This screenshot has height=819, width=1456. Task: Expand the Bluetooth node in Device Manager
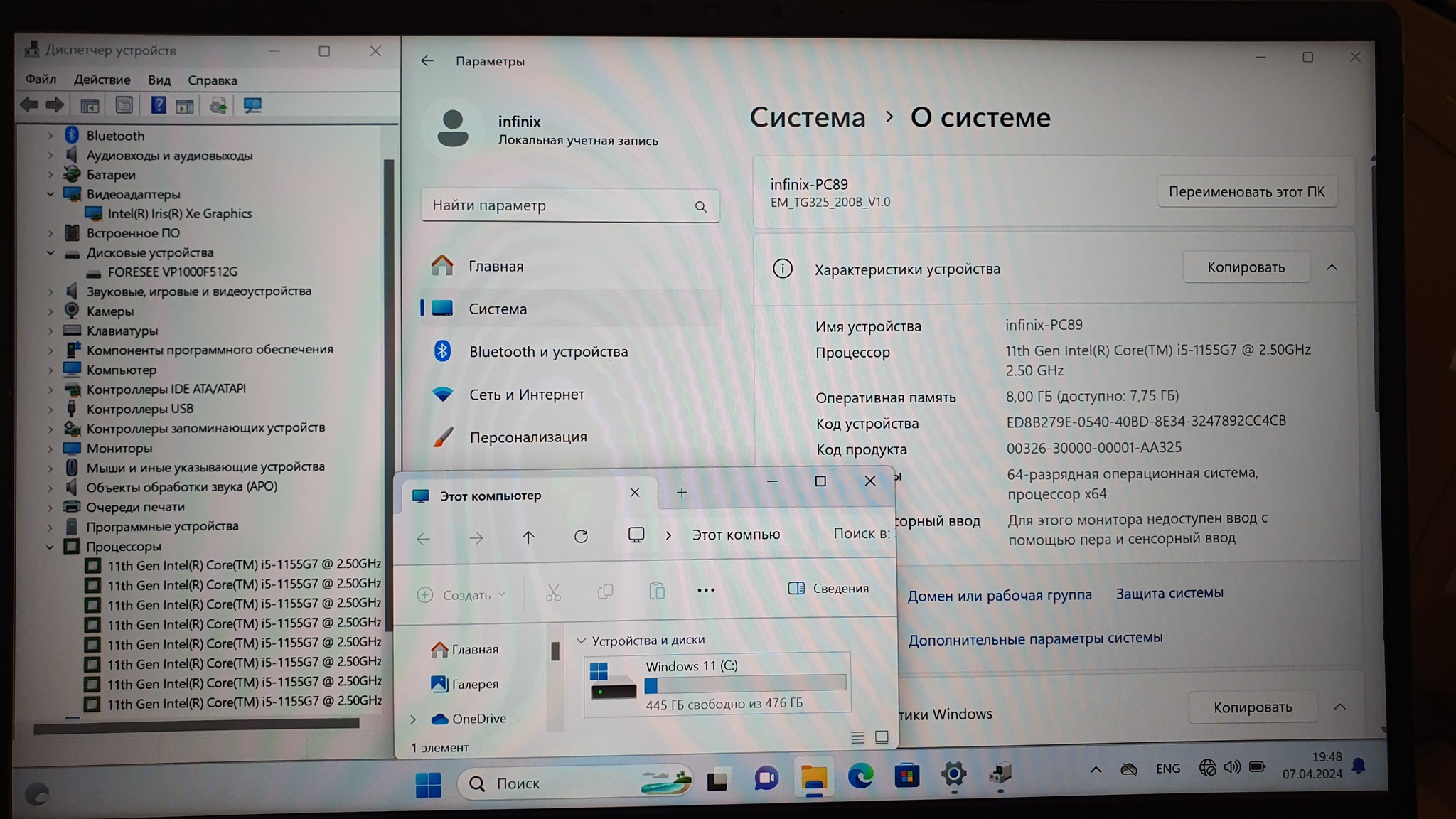click(50, 135)
